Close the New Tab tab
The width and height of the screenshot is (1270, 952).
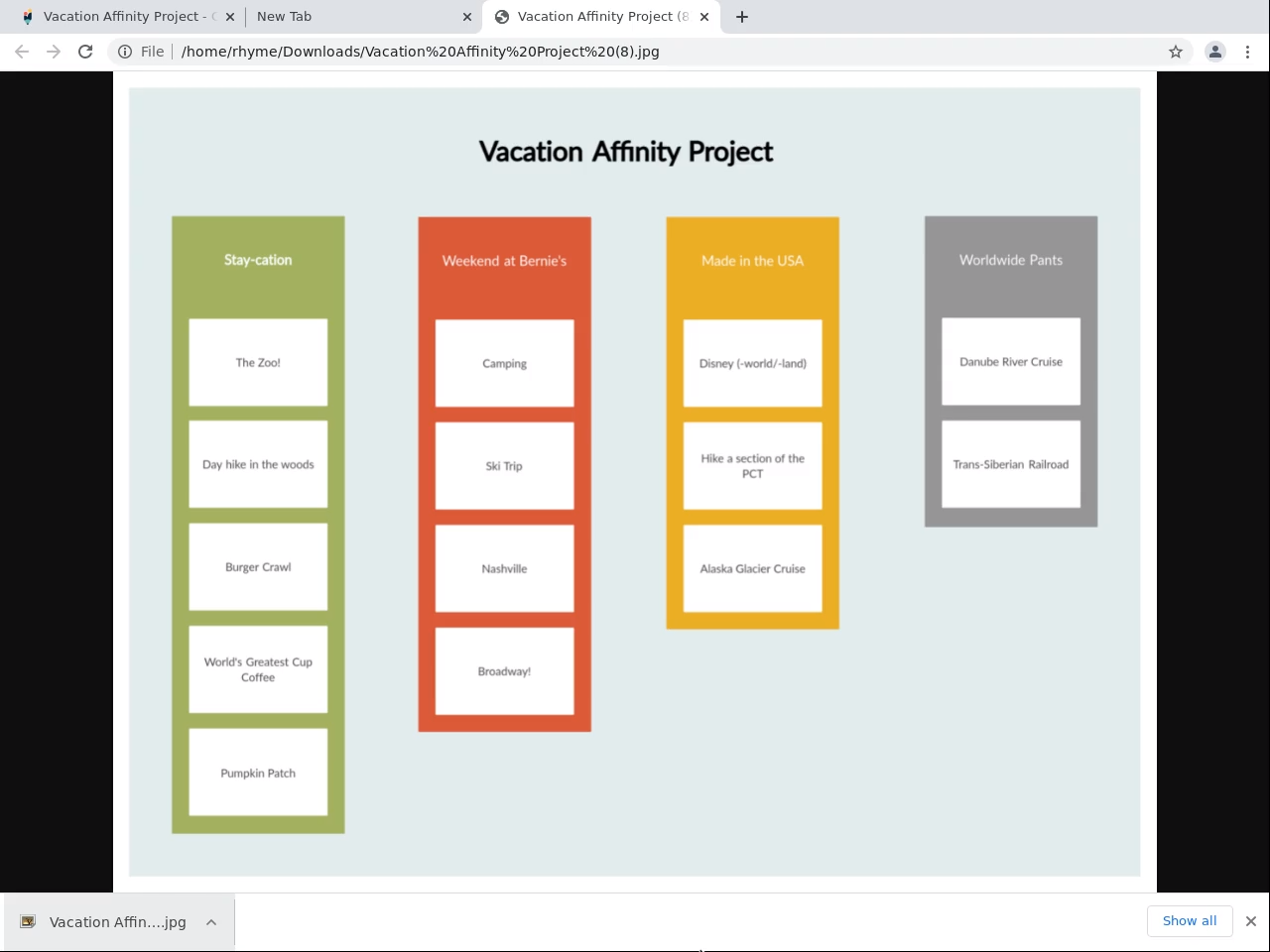tap(467, 17)
